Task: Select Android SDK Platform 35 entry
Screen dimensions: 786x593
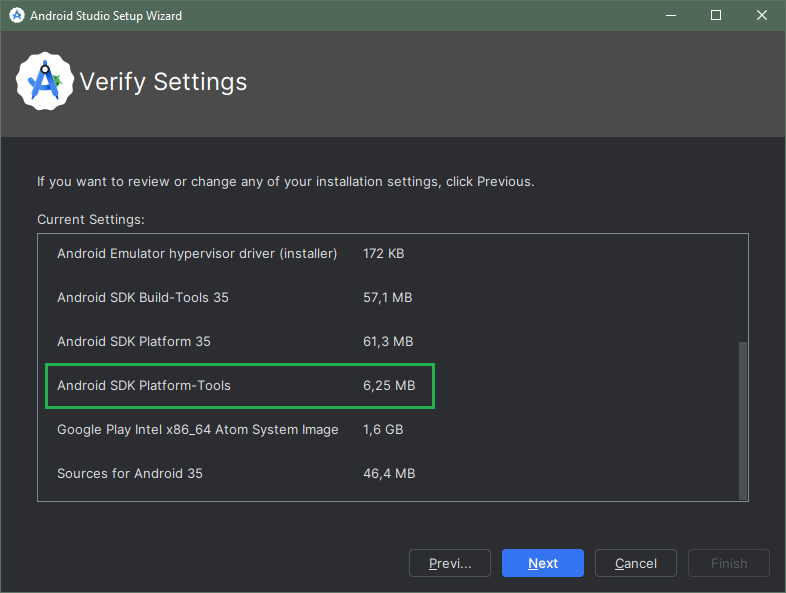Action: click(x=134, y=341)
